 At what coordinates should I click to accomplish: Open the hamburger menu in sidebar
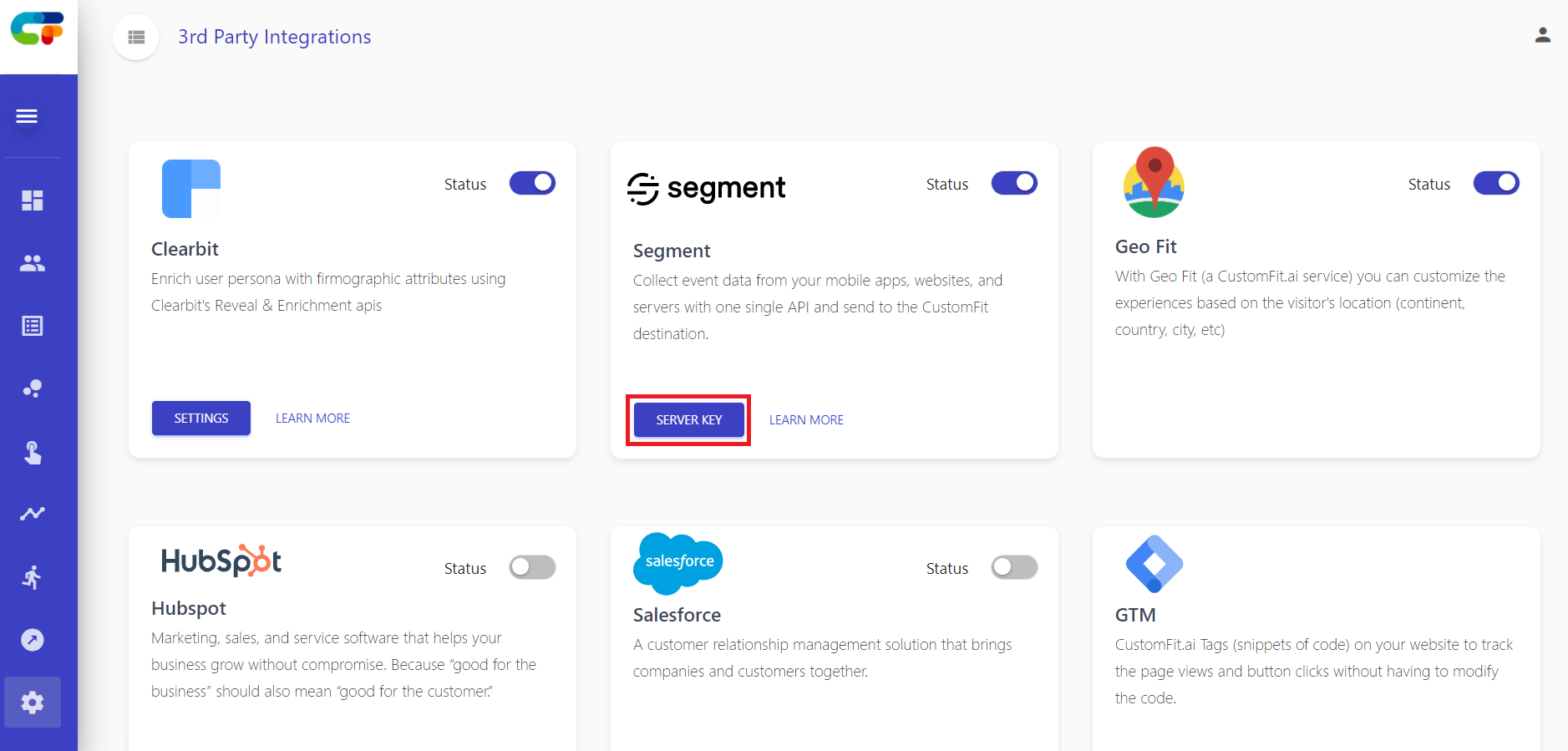27,116
